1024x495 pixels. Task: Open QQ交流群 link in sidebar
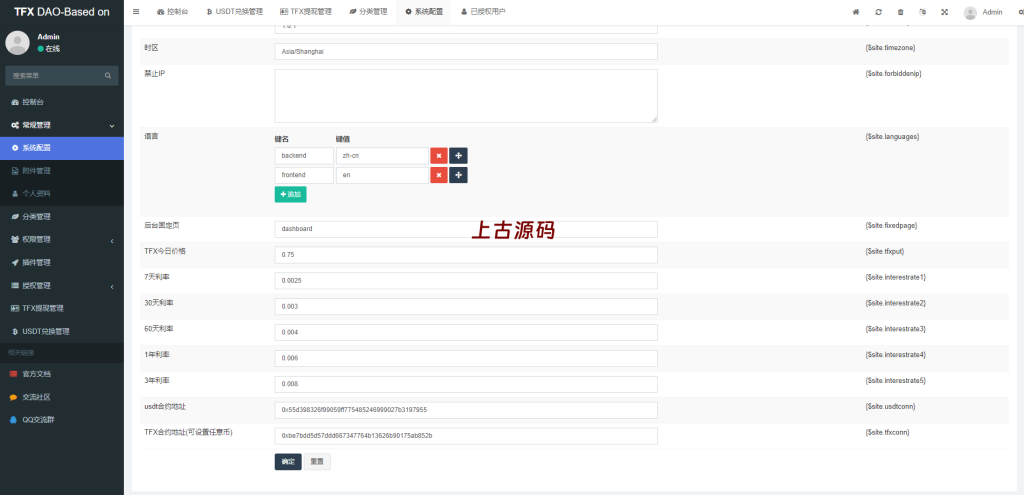pos(62,420)
